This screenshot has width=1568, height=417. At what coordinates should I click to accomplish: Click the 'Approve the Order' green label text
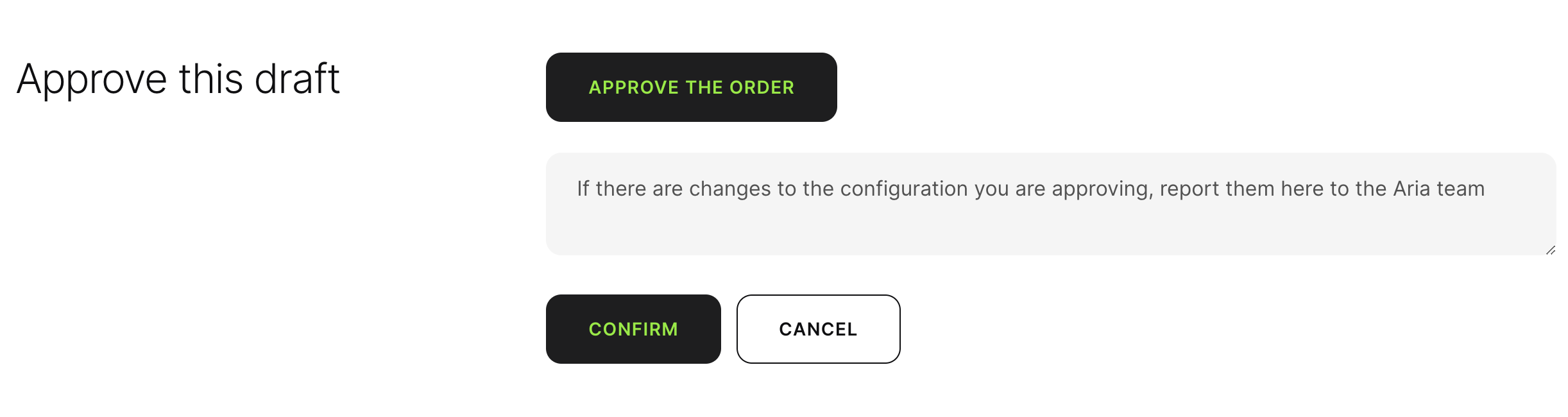pos(691,87)
